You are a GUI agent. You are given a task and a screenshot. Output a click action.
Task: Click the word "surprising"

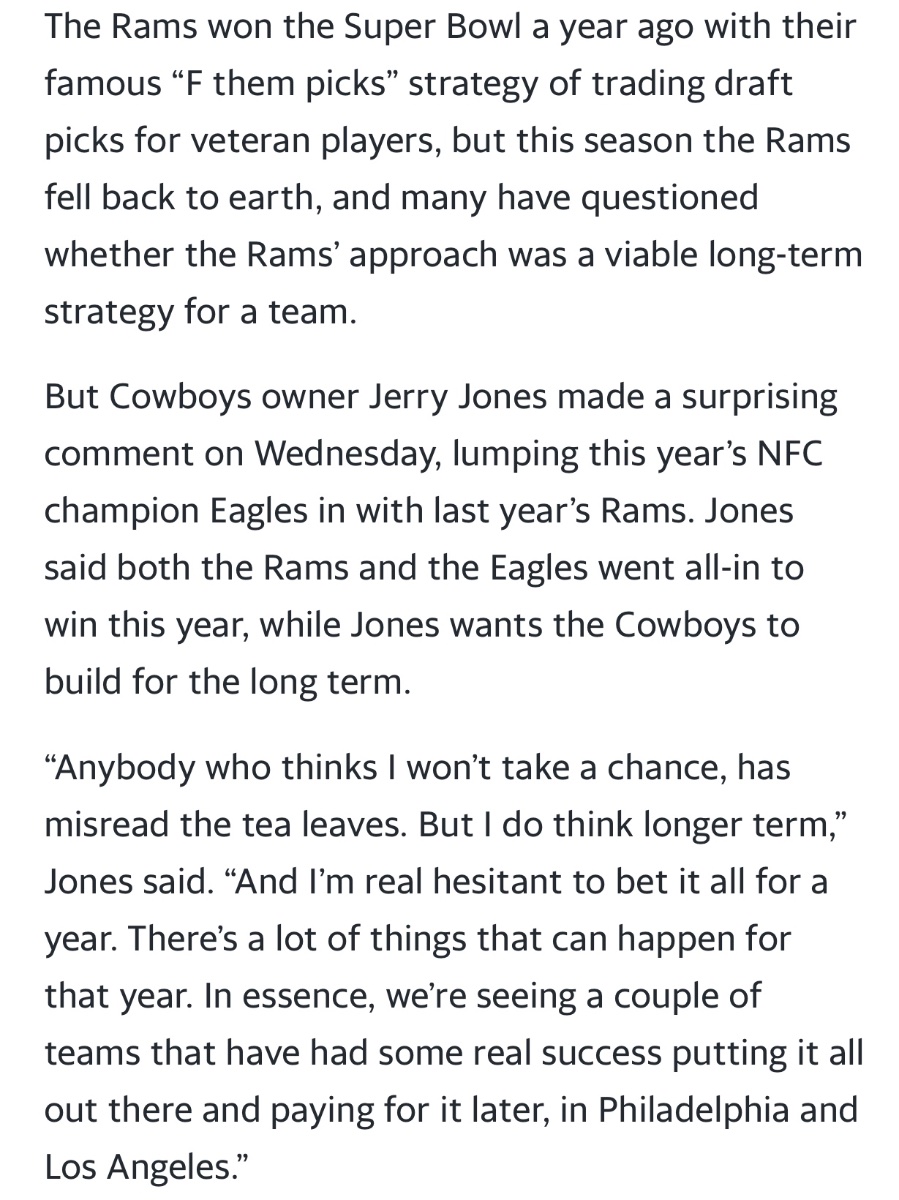[x=759, y=397]
